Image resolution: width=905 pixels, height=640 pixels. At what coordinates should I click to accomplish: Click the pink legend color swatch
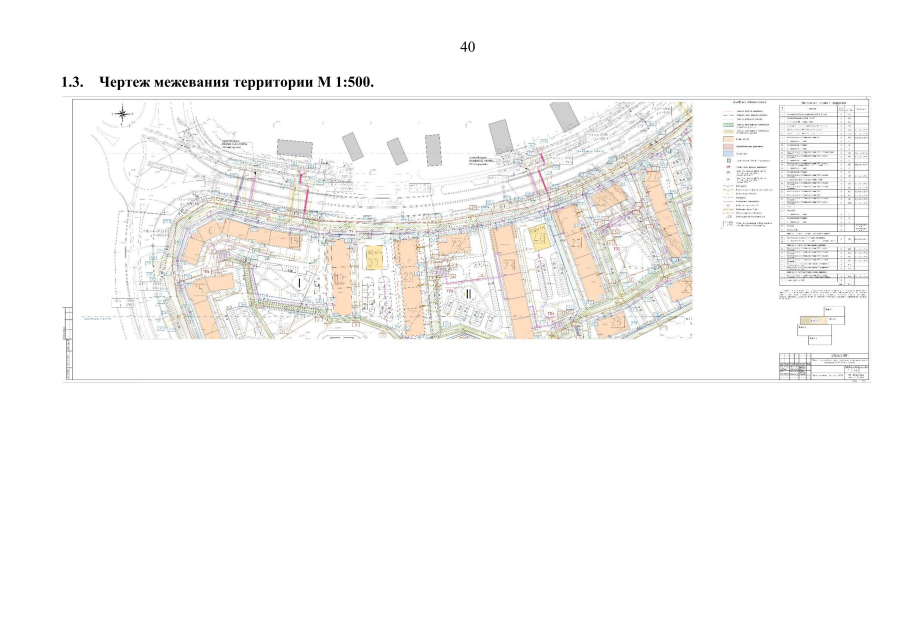[x=728, y=147]
